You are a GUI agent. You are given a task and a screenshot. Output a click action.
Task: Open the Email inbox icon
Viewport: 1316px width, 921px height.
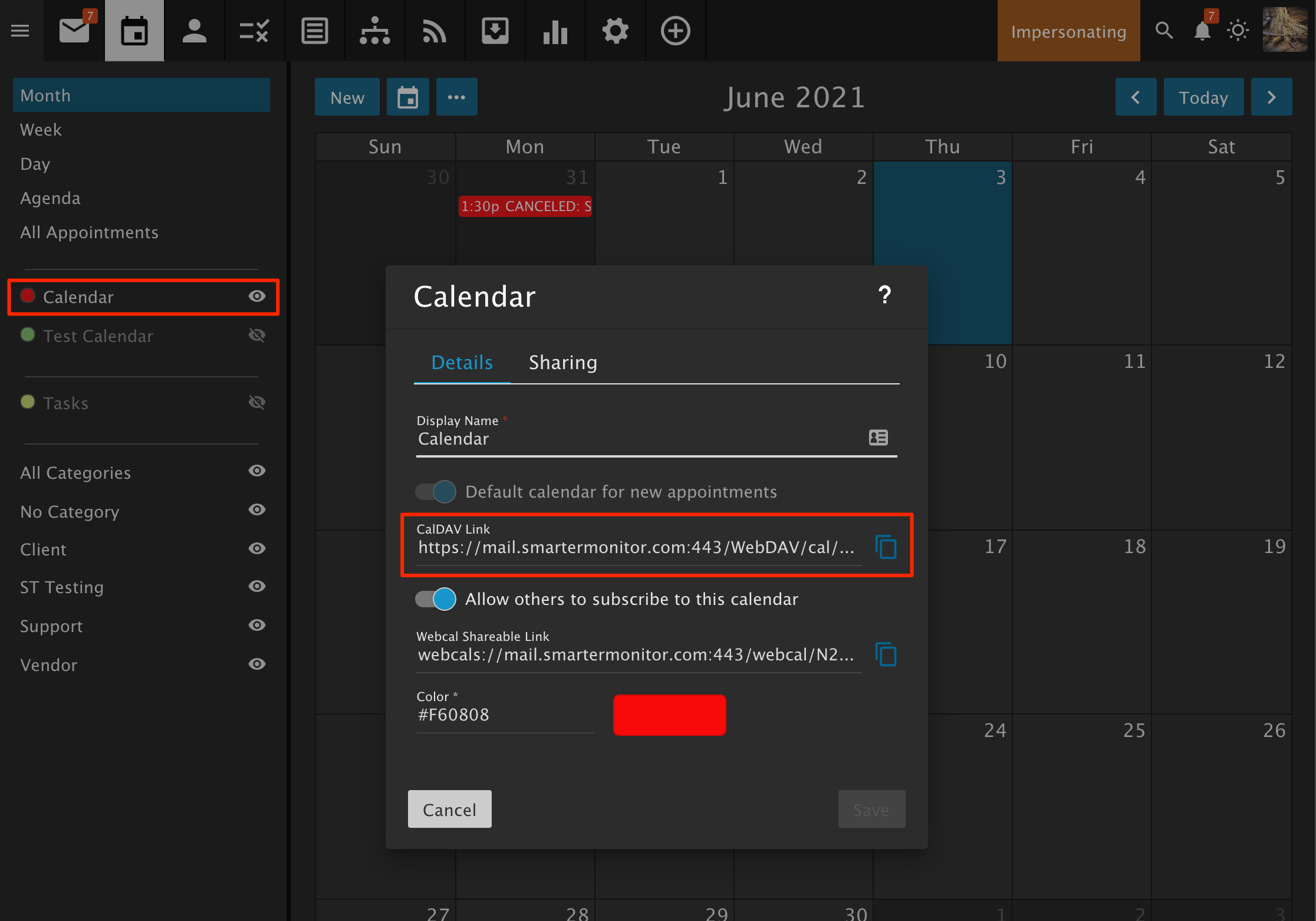click(x=74, y=31)
